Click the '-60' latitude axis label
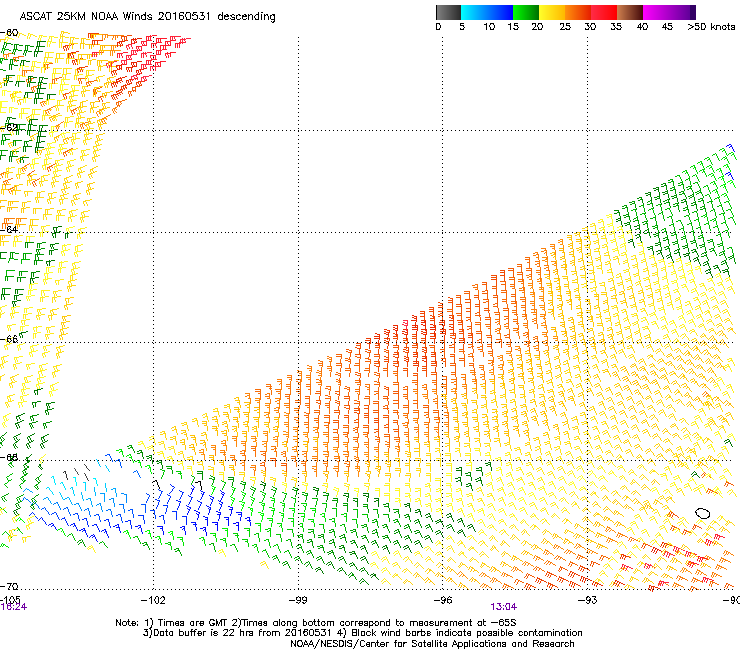Viewport: 740px width, 650px height. click(9, 33)
